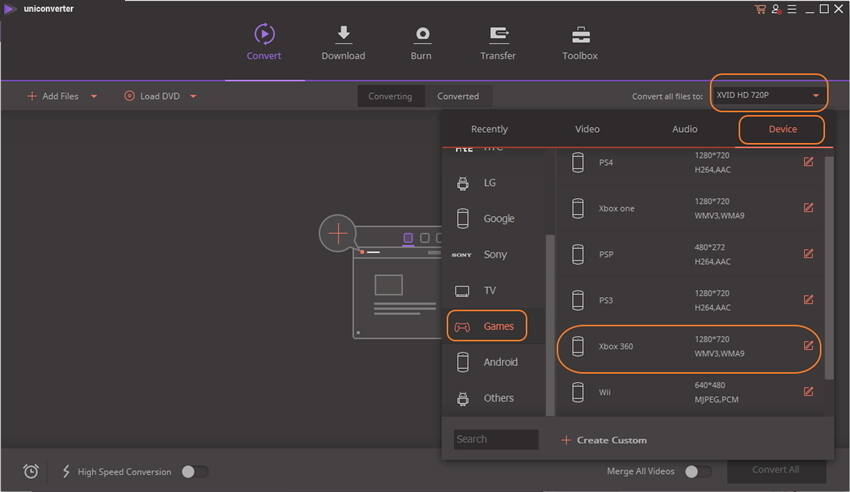
Task: Choose the Games device category
Action: (x=494, y=326)
